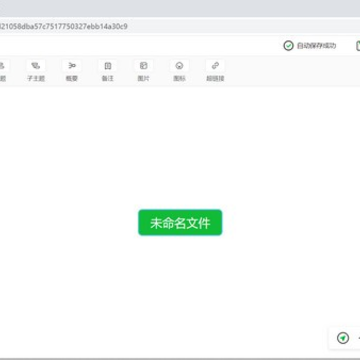Click the 自动保存成功 status text
Image resolution: width=360 pixels, height=360 pixels.
click(316, 46)
